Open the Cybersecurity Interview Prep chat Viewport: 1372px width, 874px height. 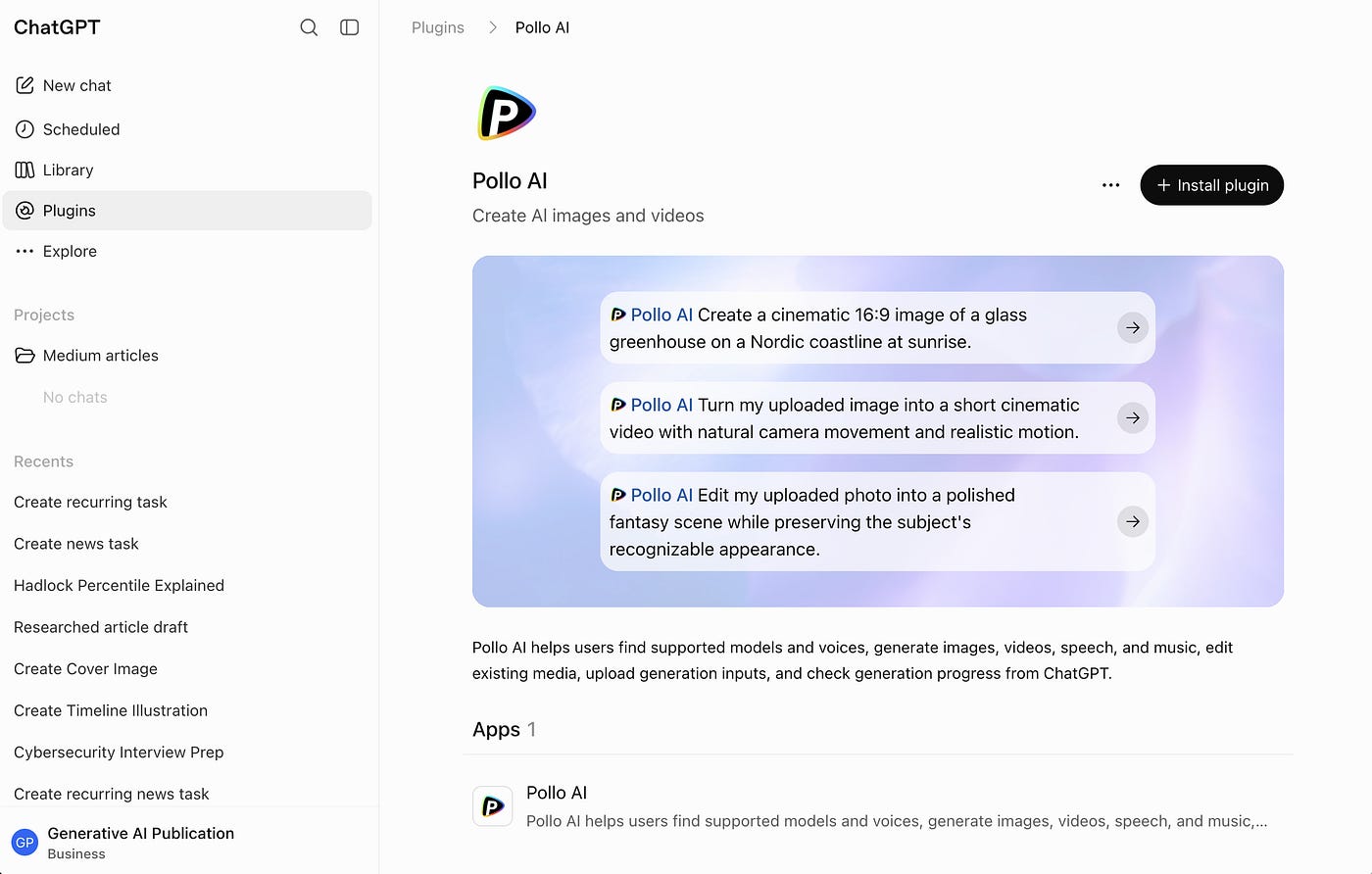(119, 753)
